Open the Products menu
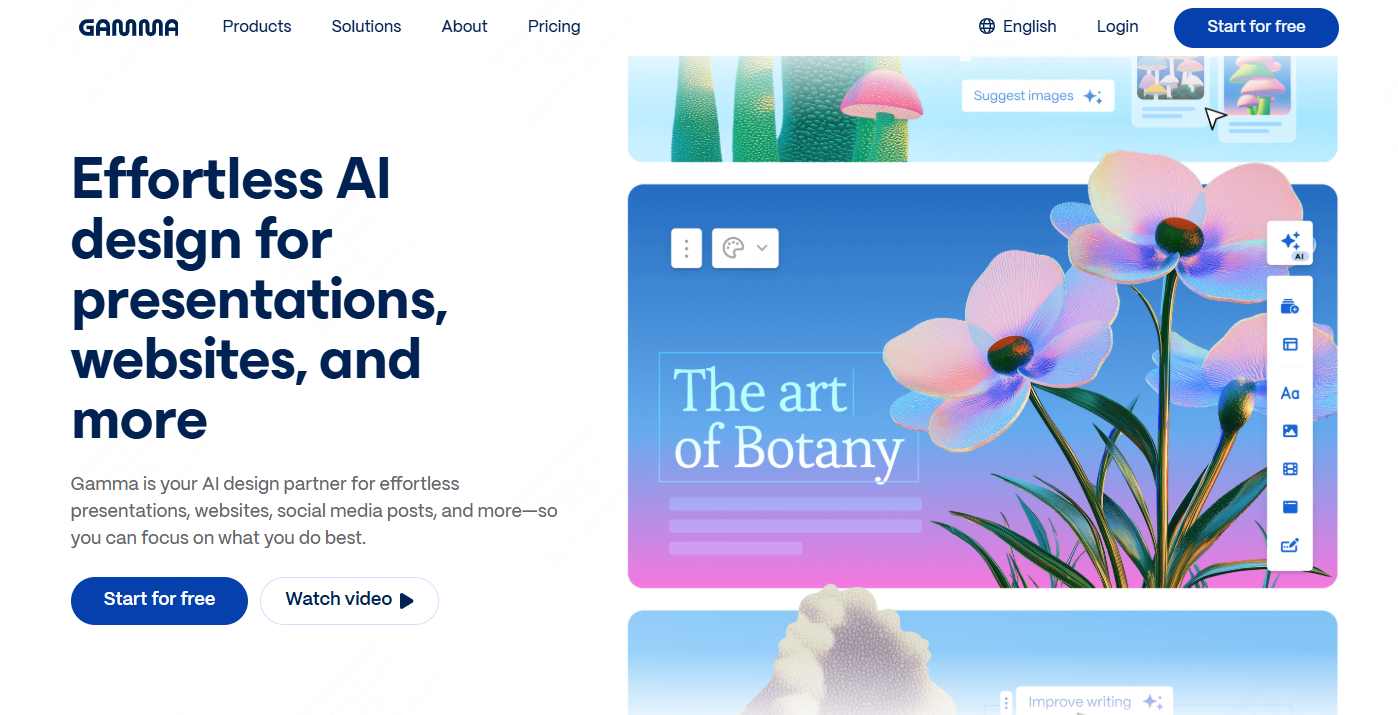 [x=257, y=27]
